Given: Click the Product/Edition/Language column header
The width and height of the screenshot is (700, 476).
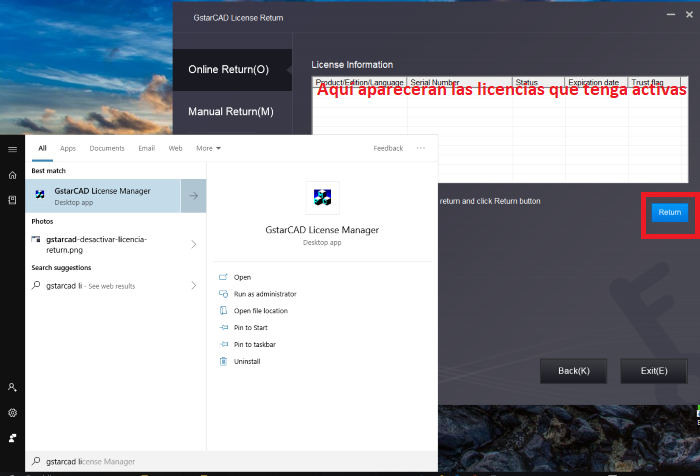Looking at the screenshot, I should pyautogui.click(x=360, y=82).
